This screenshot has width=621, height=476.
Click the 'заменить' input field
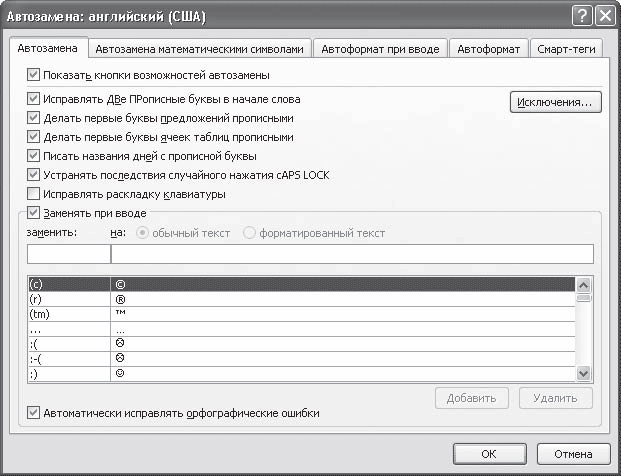[69, 254]
